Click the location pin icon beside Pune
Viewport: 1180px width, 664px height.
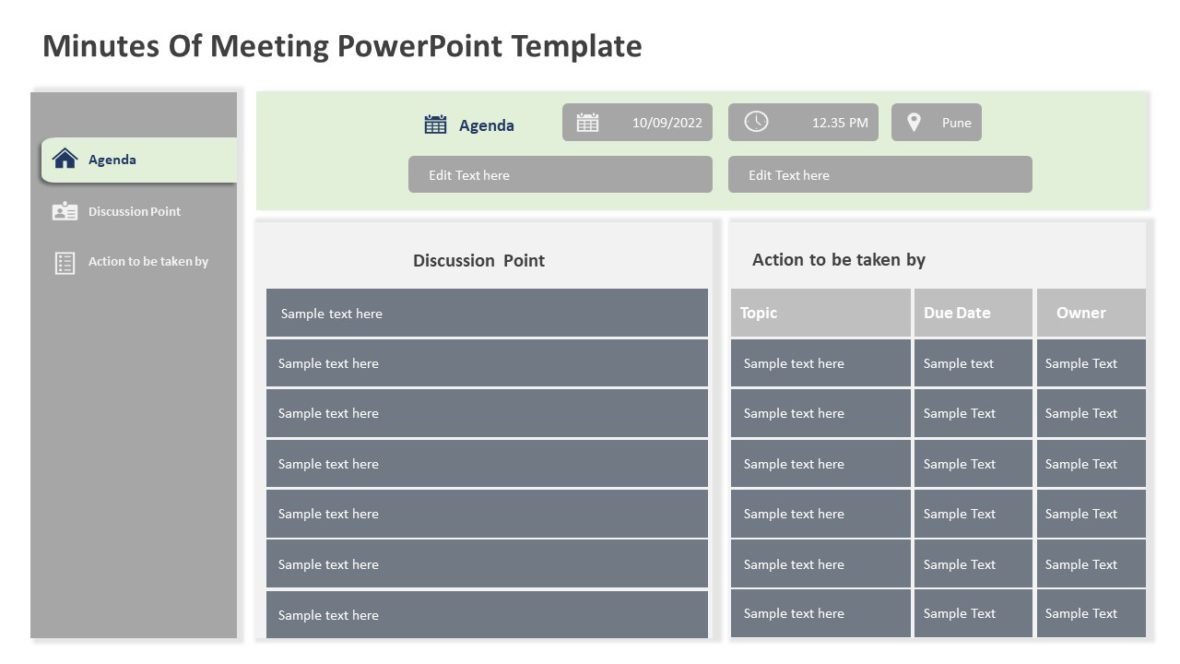(911, 122)
